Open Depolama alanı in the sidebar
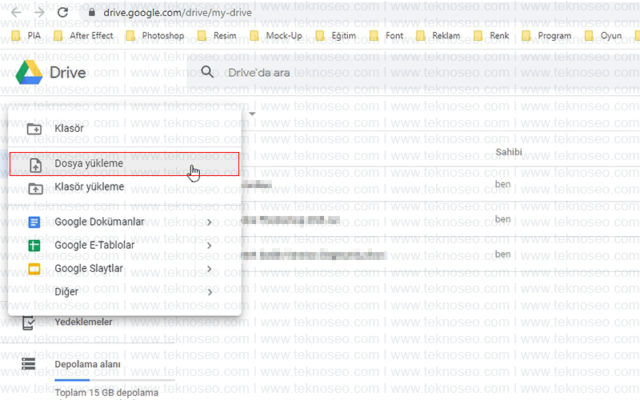The width and height of the screenshot is (640, 400). pyautogui.click(x=87, y=364)
